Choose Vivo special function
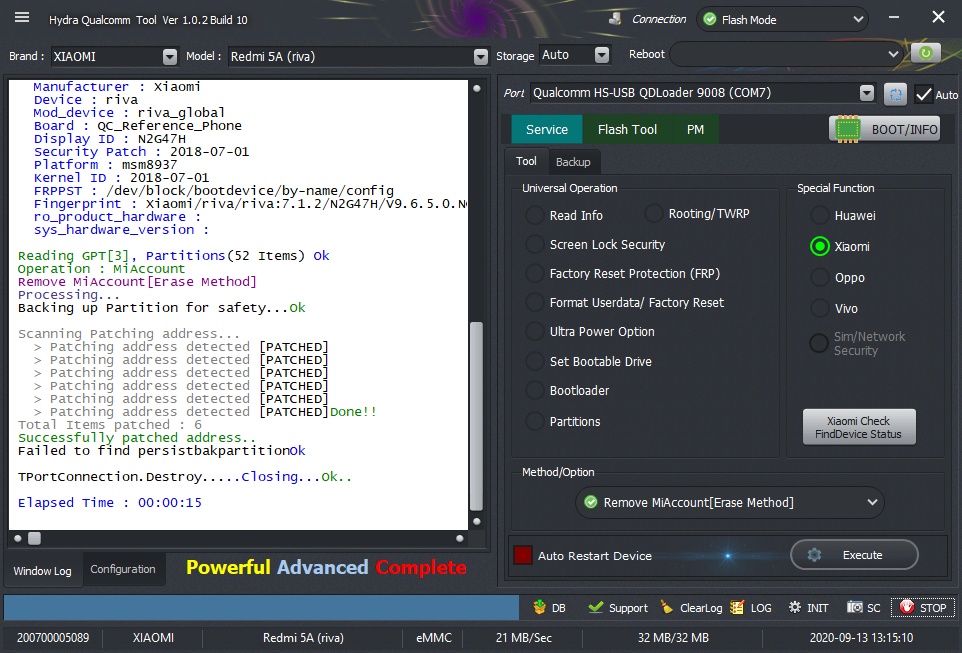 click(834, 309)
